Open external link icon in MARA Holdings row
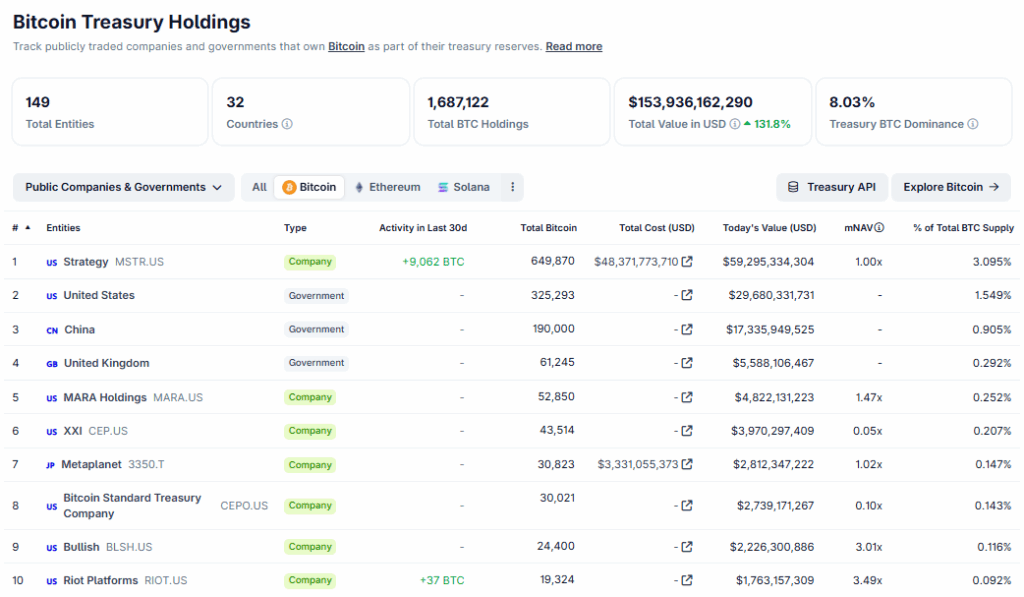The height and width of the screenshot is (597, 1024). pyautogui.click(x=687, y=397)
